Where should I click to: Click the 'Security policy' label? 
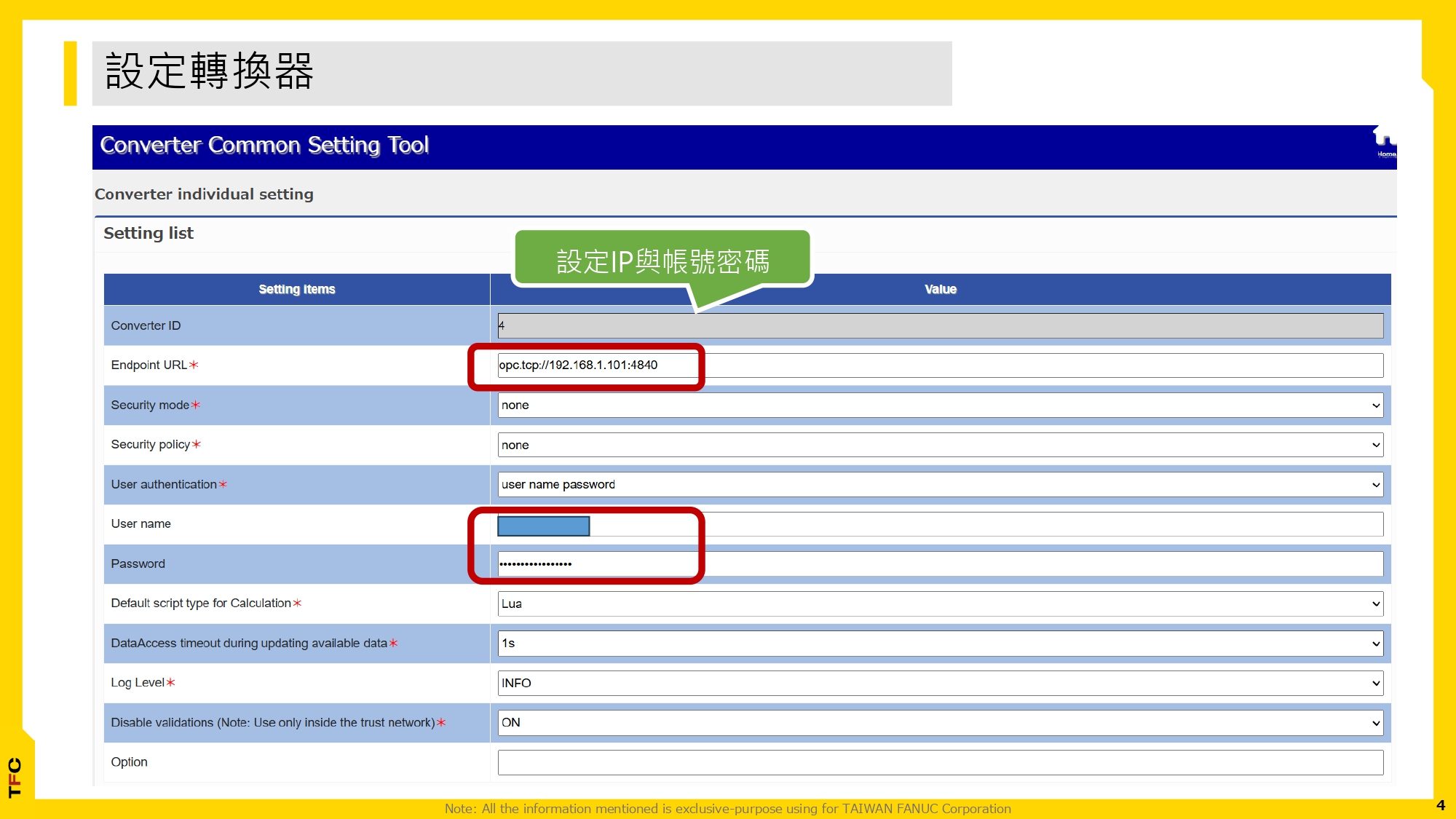[x=151, y=445]
